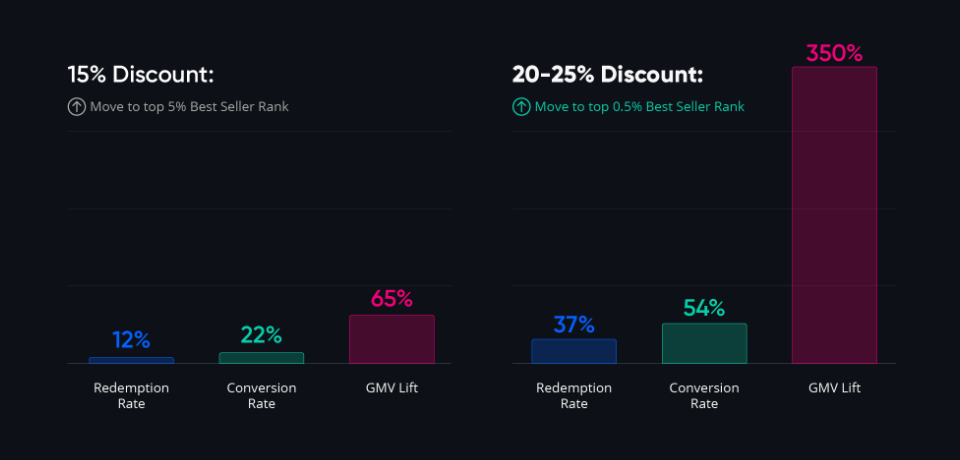The height and width of the screenshot is (460, 960).
Task: Click the 20-25% Discount heading
Action: tap(607, 75)
